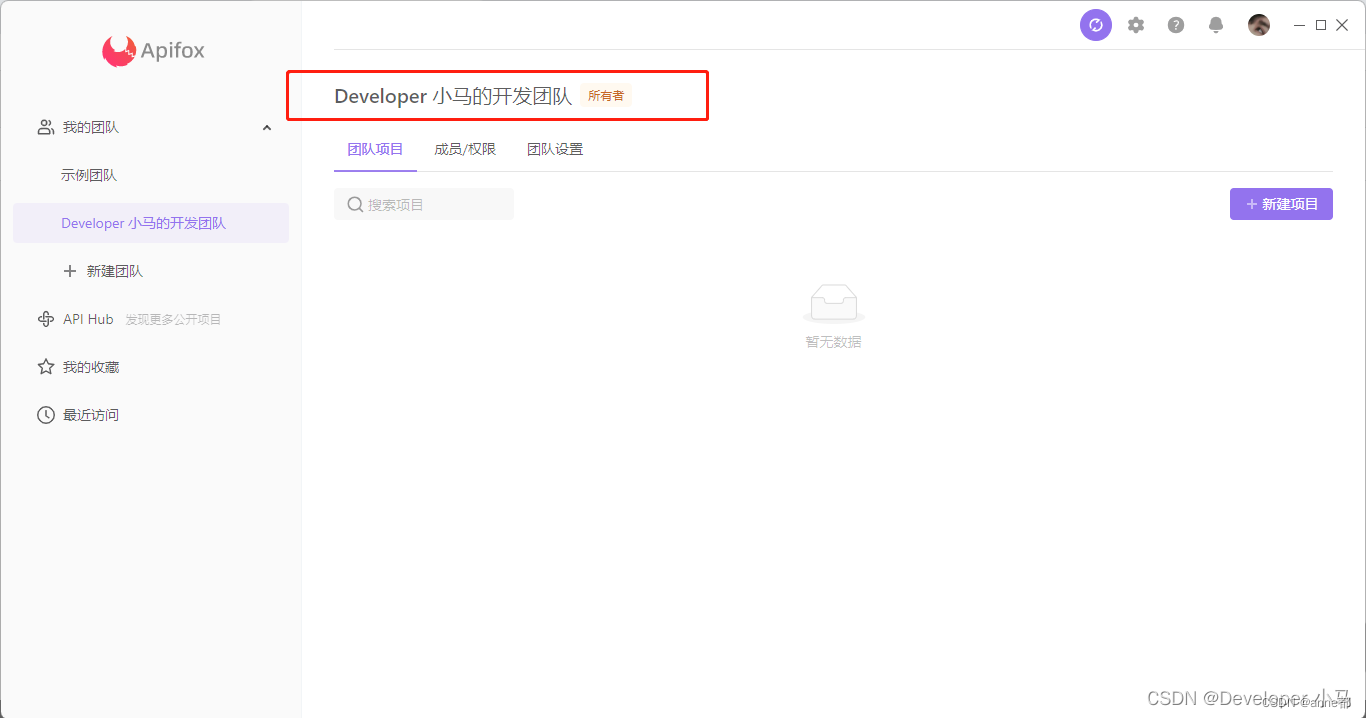Minimize the Apifox window
This screenshot has width=1366, height=718.
pos(1300,25)
